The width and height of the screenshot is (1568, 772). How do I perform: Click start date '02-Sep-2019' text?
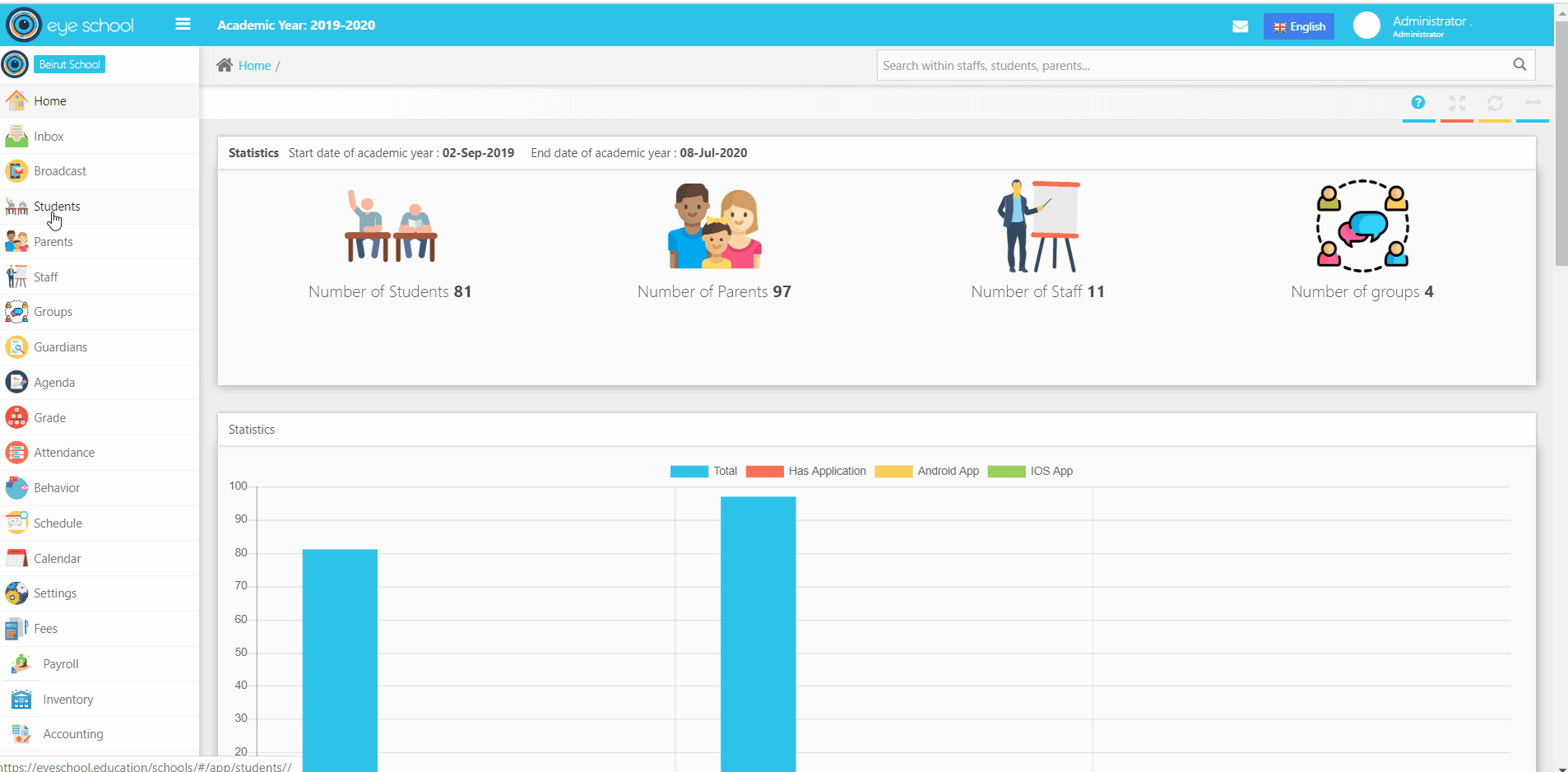(x=478, y=153)
